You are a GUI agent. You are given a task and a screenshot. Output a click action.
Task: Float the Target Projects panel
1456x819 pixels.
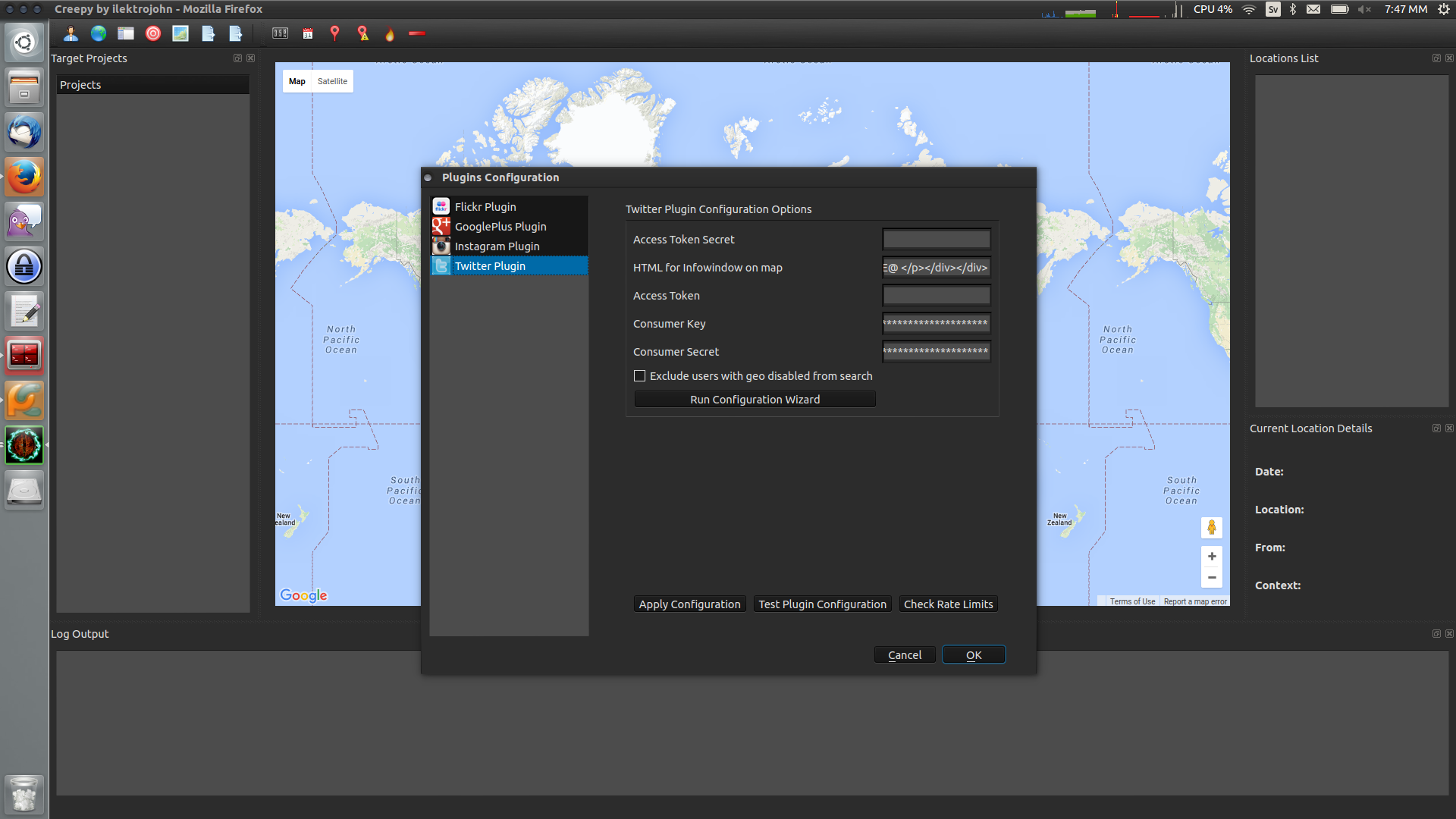point(237,58)
